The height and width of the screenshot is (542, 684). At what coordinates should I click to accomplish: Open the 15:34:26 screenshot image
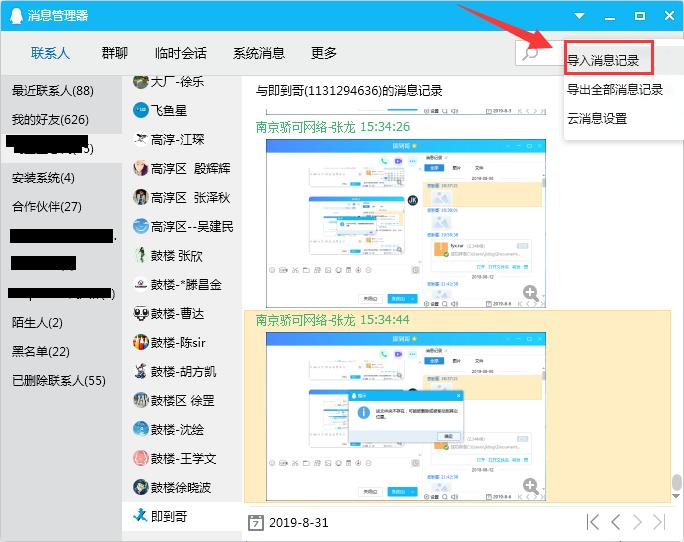[x=406, y=223]
